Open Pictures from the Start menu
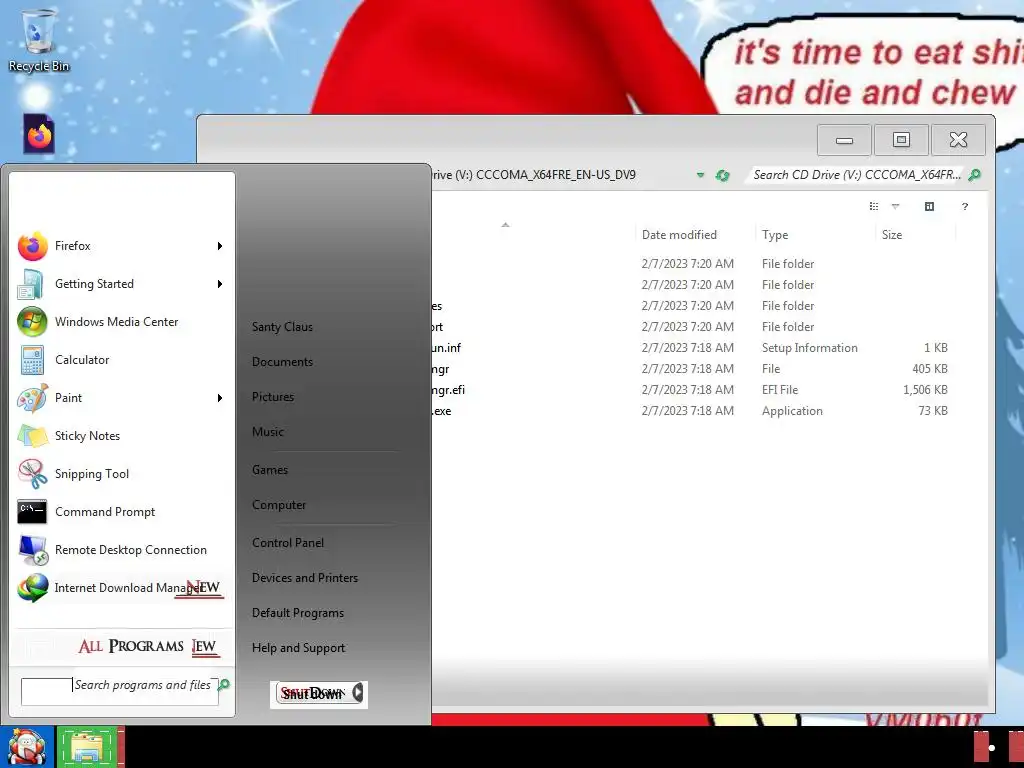 [x=273, y=397]
